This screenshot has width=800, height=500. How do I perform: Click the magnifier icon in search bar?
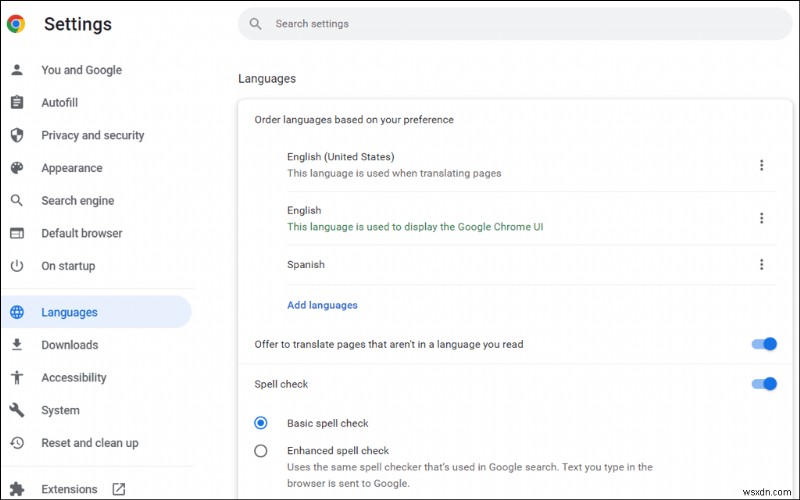pos(256,24)
